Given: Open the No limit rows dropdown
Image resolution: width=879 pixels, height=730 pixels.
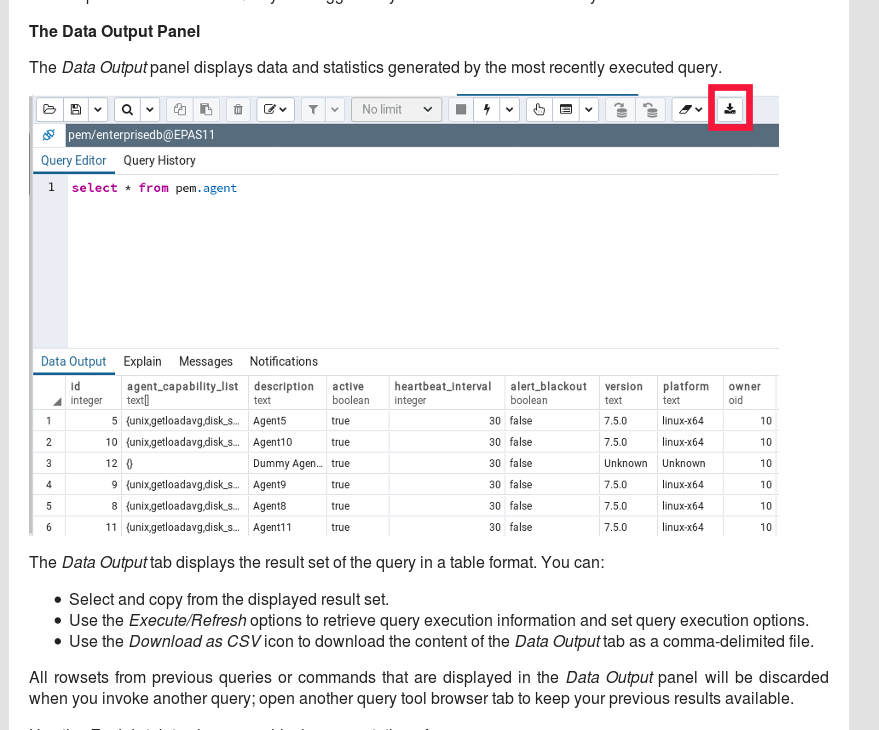Looking at the screenshot, I should click(x=397, y=109).
